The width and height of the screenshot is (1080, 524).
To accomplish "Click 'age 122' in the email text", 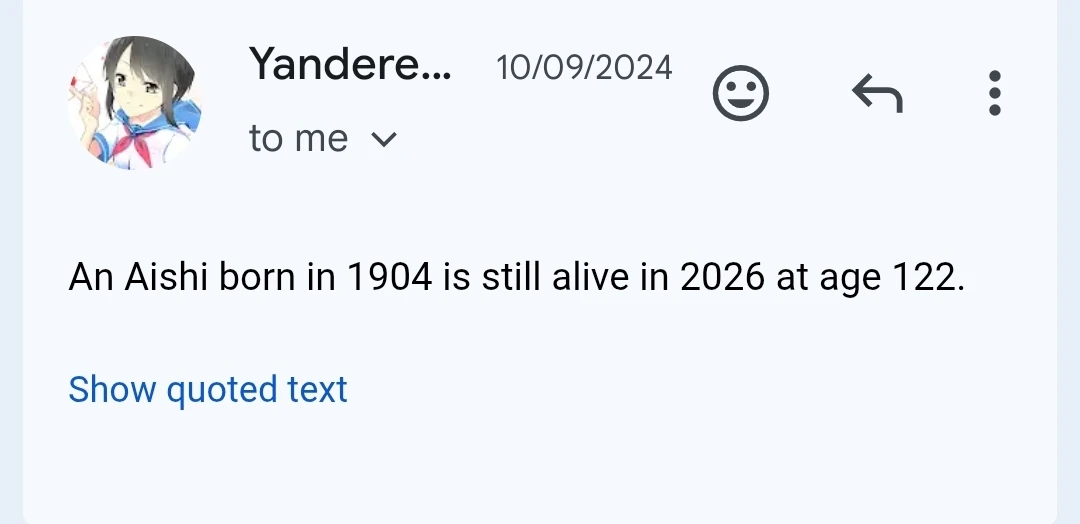I will pyautogui.click(x=891, y=279).
